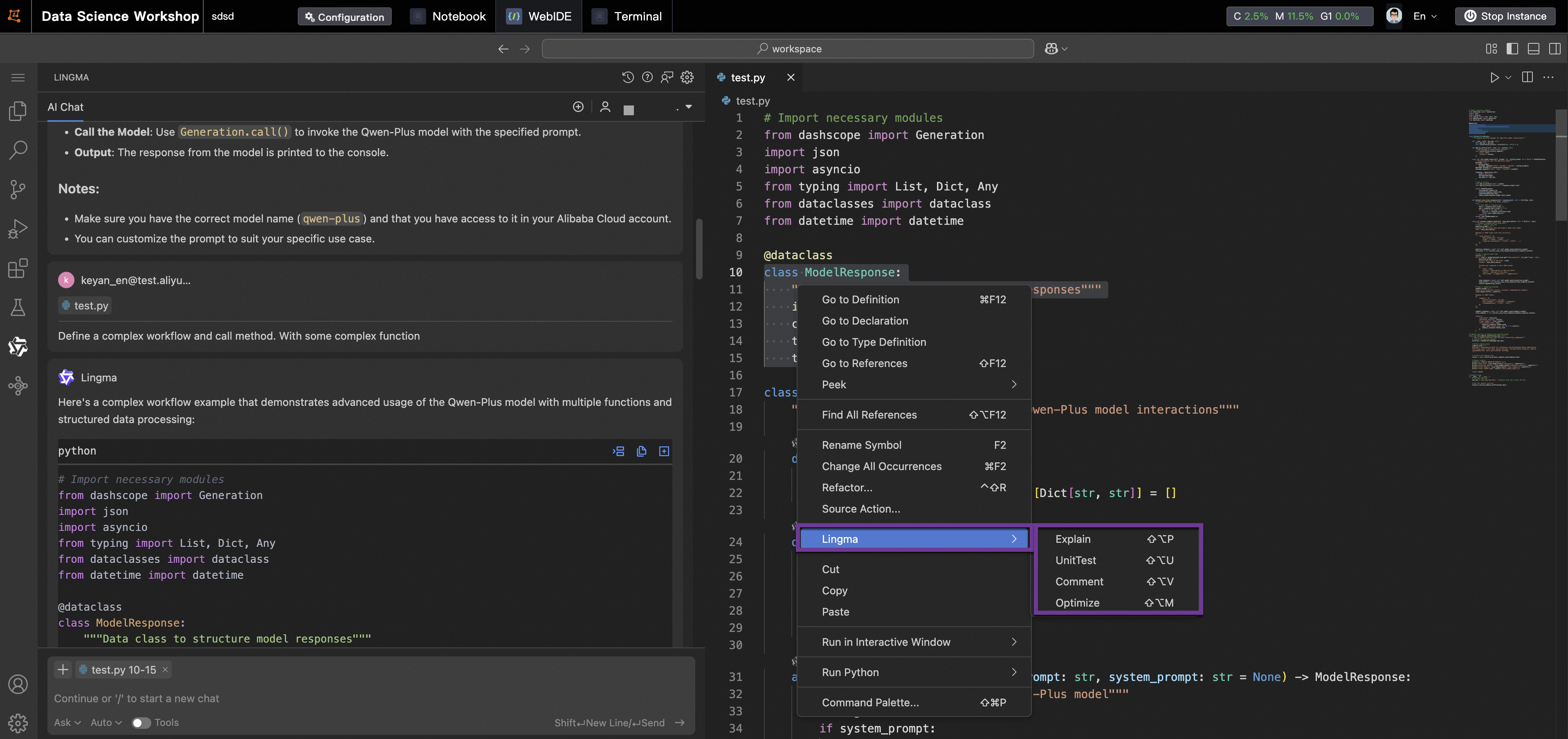
Task: Toggle the Tools switch in the chat input
Action: tap(141, 723)
